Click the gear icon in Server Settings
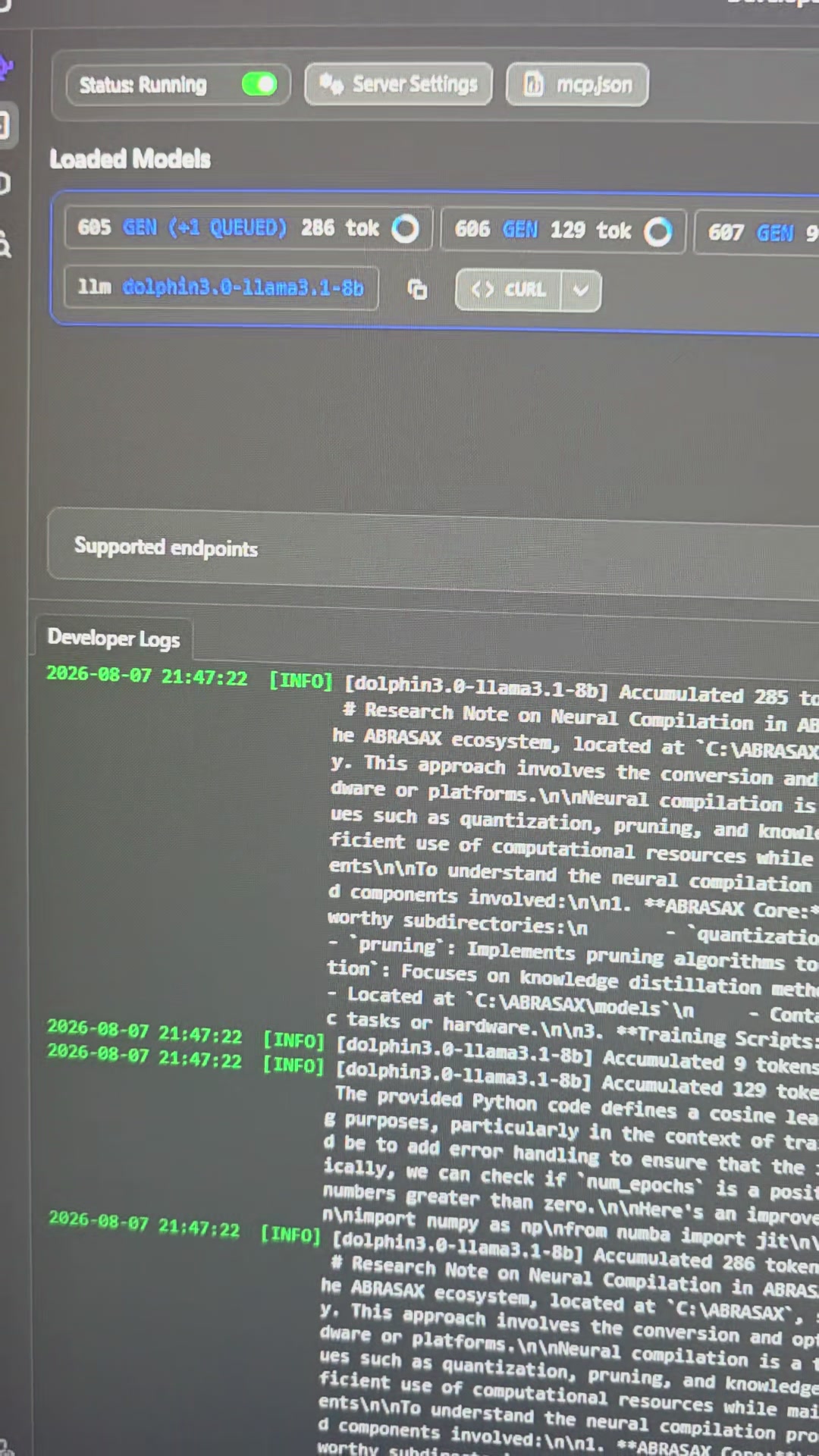This screenshot has width=819, height=1456. pos(331,83)
